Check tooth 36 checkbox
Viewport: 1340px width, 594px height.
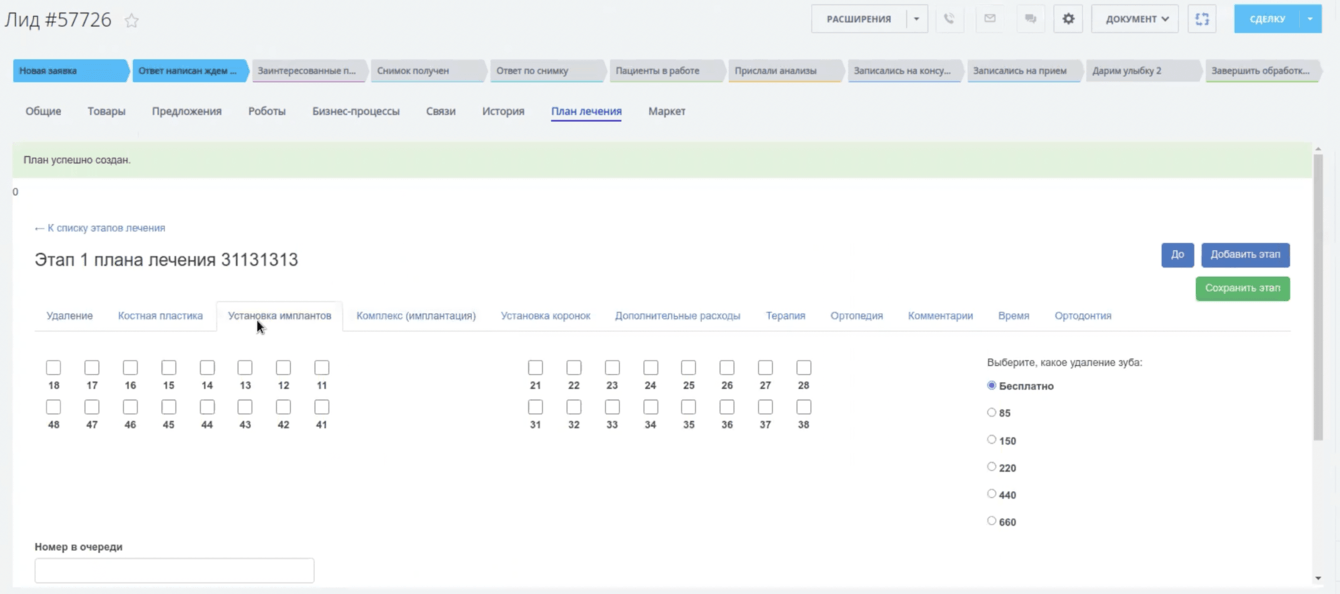pos(727,407)
